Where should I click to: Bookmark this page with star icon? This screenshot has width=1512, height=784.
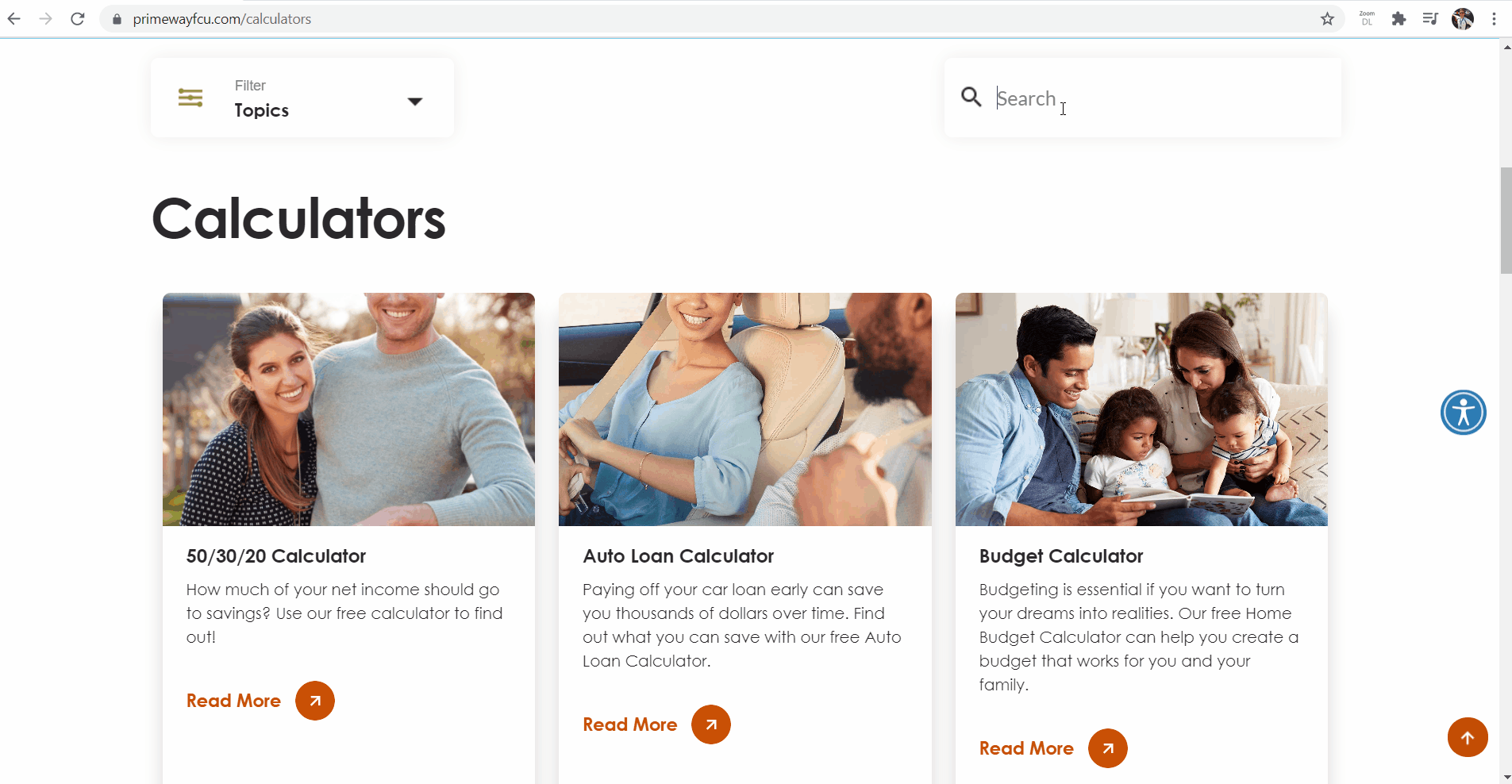coord(1327,19)
